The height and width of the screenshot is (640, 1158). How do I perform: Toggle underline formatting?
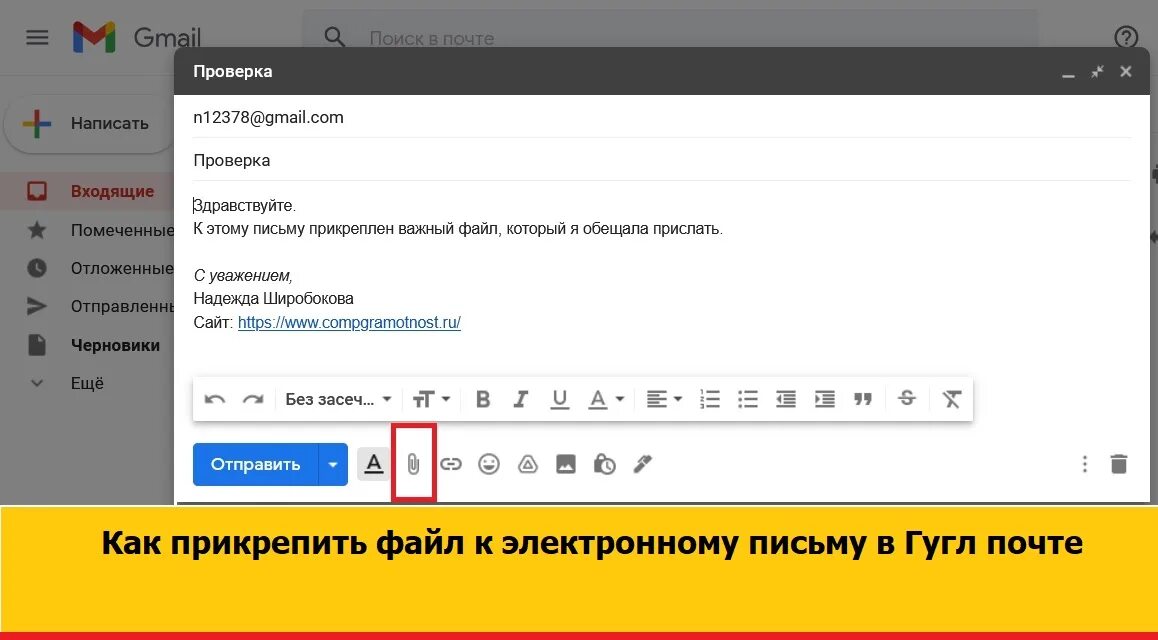[560, 399]
